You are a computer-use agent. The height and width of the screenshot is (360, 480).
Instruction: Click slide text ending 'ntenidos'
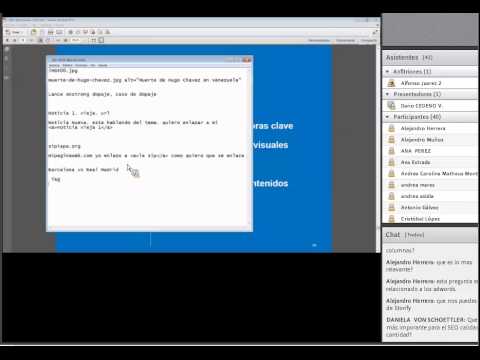pos(270,183)
